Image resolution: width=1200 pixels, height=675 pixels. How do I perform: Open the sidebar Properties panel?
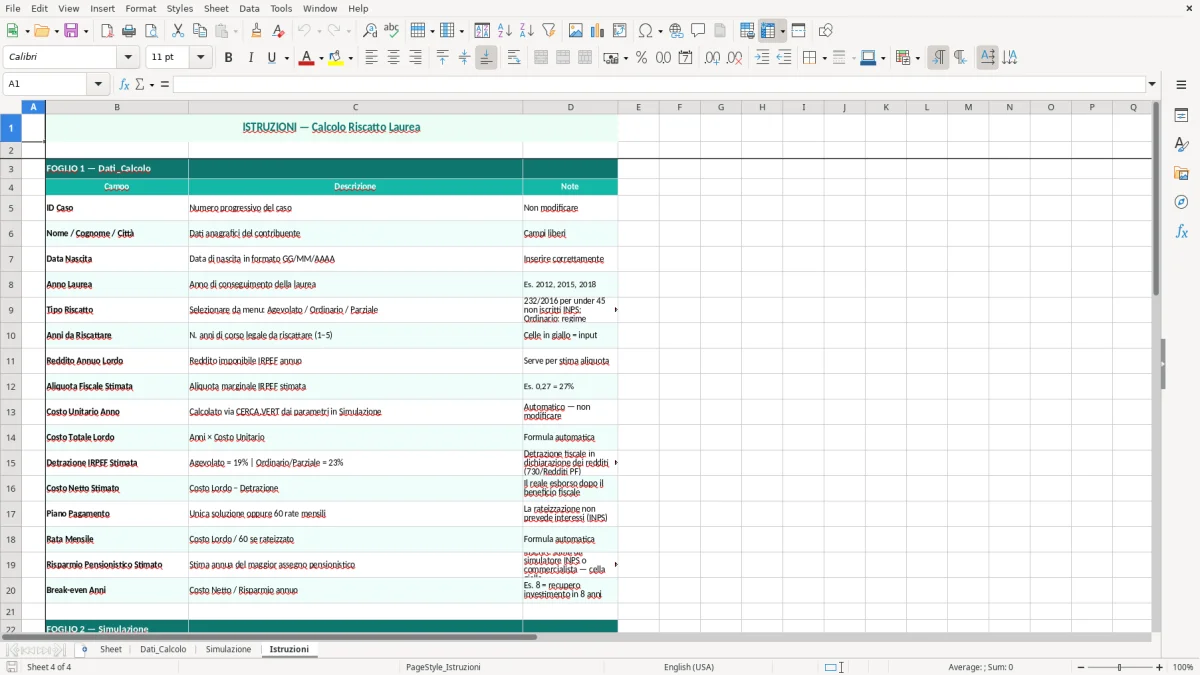[1181, 116]
